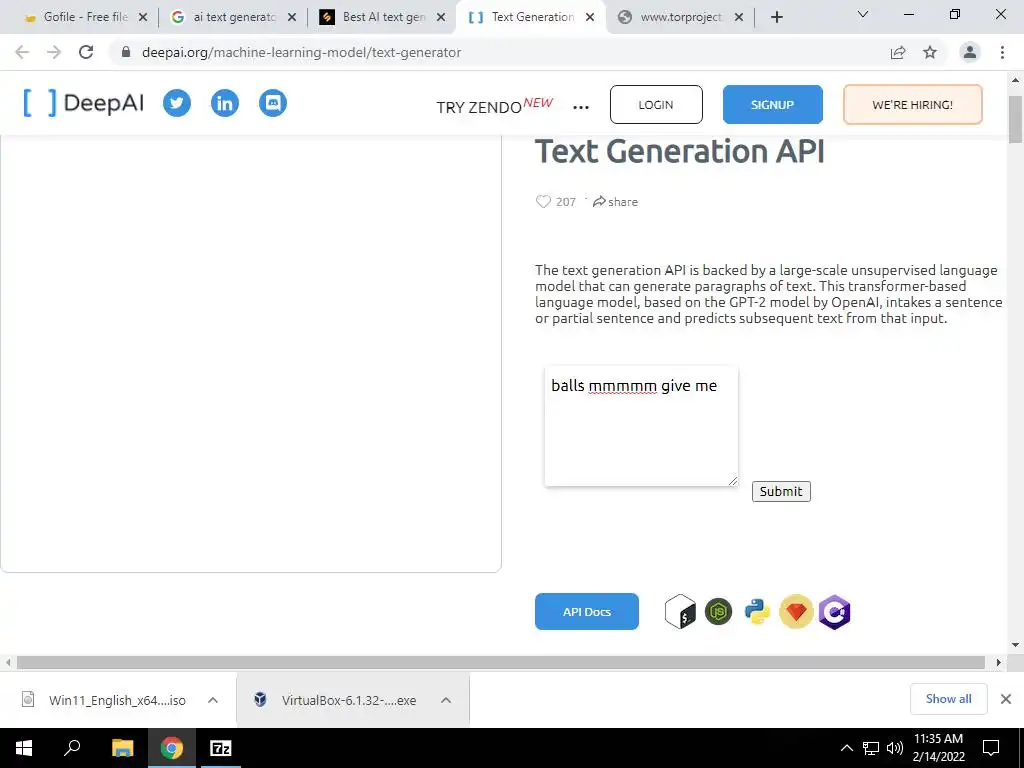Open TRY ZENDO link
Viewport: 1024px width, 768px height.
pyautogui.click(x=494, y=106)
